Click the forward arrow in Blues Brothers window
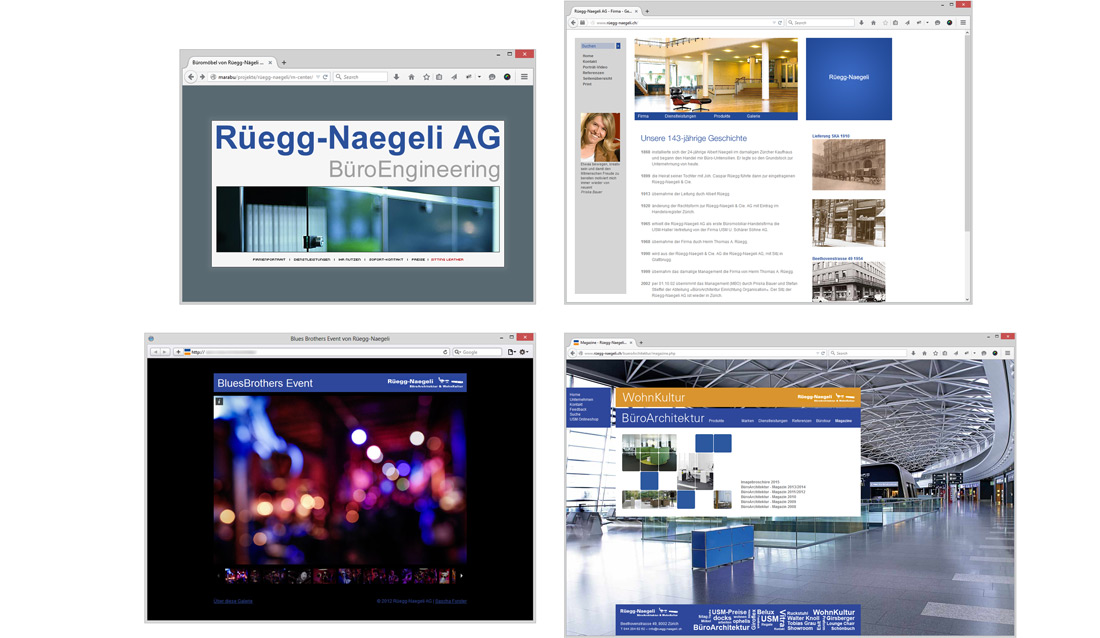The height and width of the screenshot is (638, 1100). (166, 352)
